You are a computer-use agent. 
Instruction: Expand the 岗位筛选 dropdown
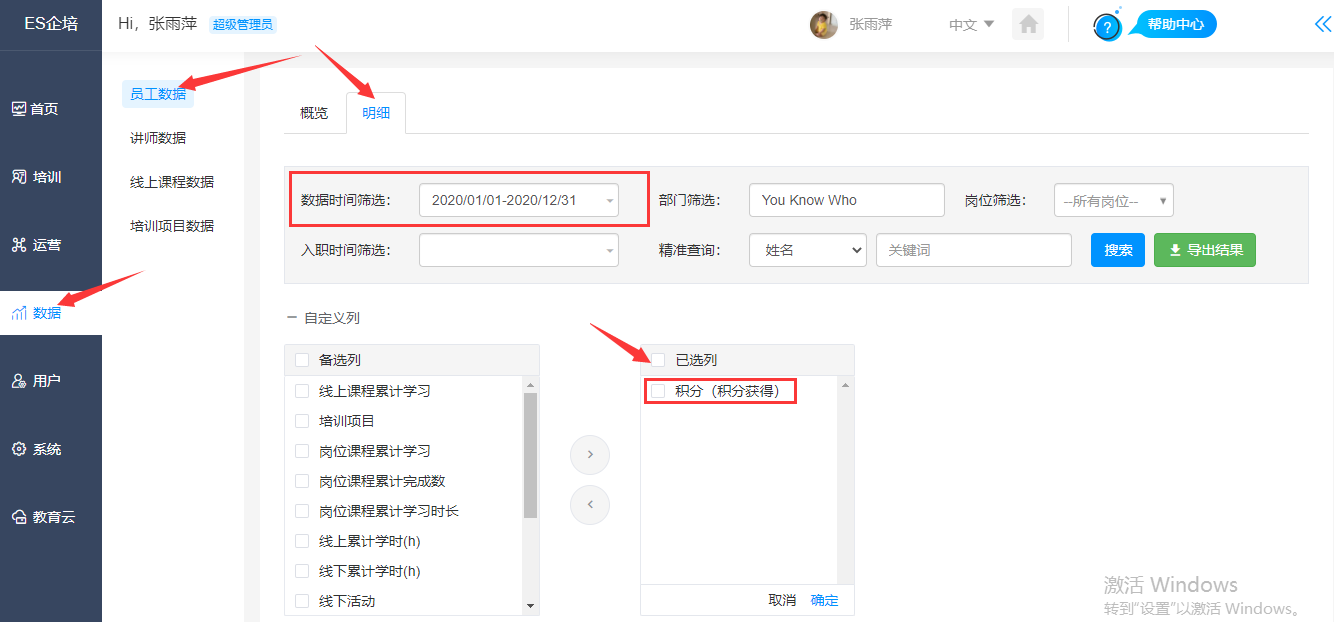pyautogui.click(x=1113, y=200)
